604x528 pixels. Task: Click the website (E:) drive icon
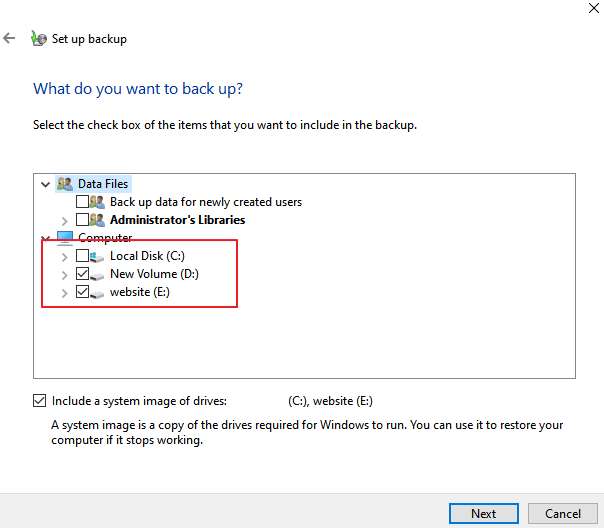click(x=98, y=292)
